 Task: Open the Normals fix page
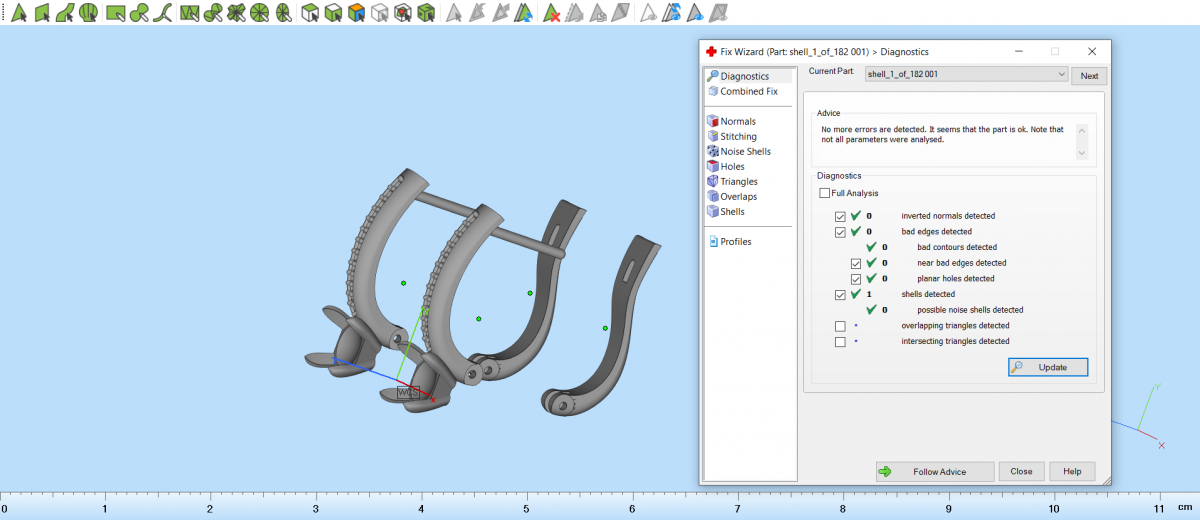tap(737, 121)
